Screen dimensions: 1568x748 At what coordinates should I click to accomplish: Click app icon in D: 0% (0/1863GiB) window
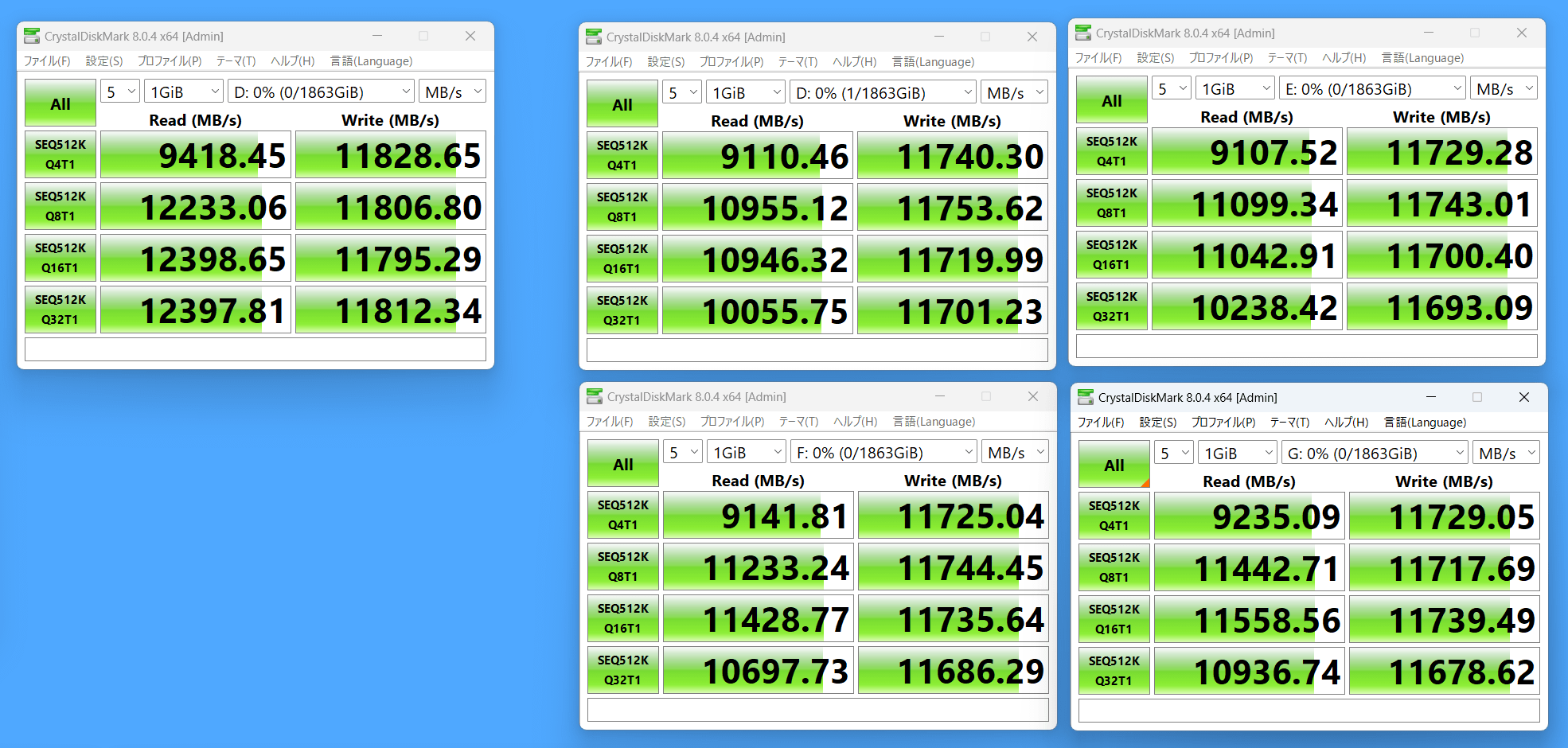pyautogui.click(x=32, y=36)
